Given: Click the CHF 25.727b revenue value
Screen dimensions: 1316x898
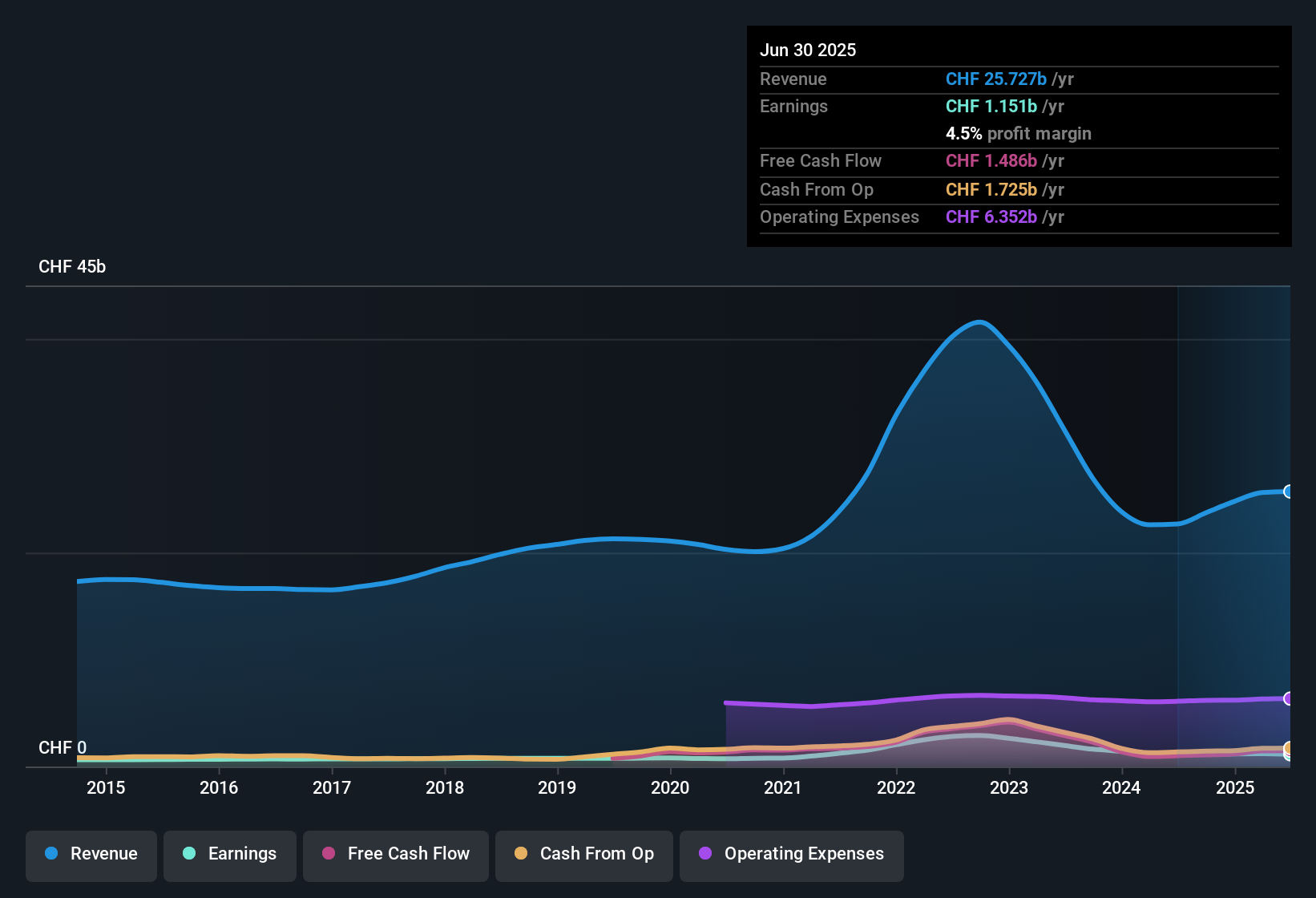Looking at the screenshot, I should [995, 79].
